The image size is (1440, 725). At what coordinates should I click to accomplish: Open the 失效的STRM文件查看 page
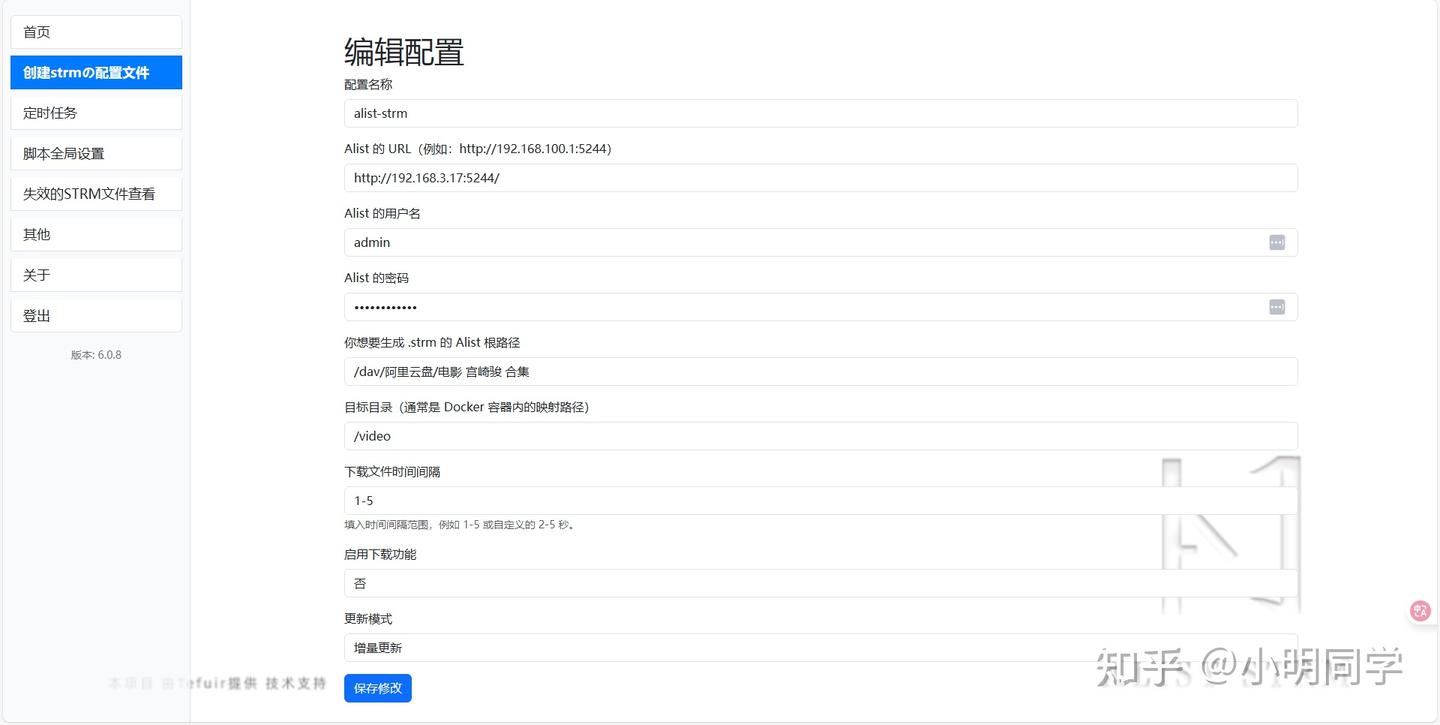coord(95,193)
